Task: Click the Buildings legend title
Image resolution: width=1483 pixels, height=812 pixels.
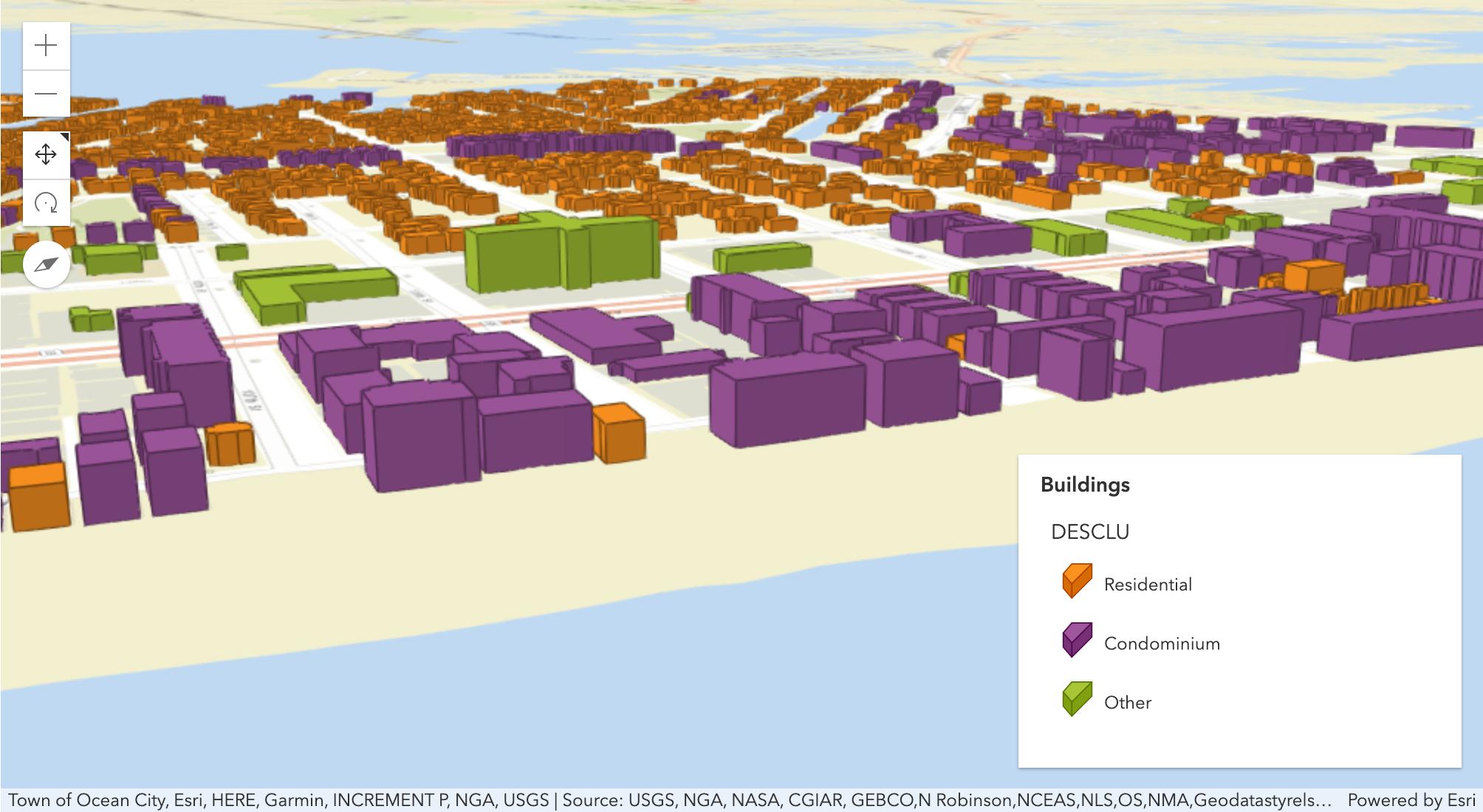Action: point(1085,485)
